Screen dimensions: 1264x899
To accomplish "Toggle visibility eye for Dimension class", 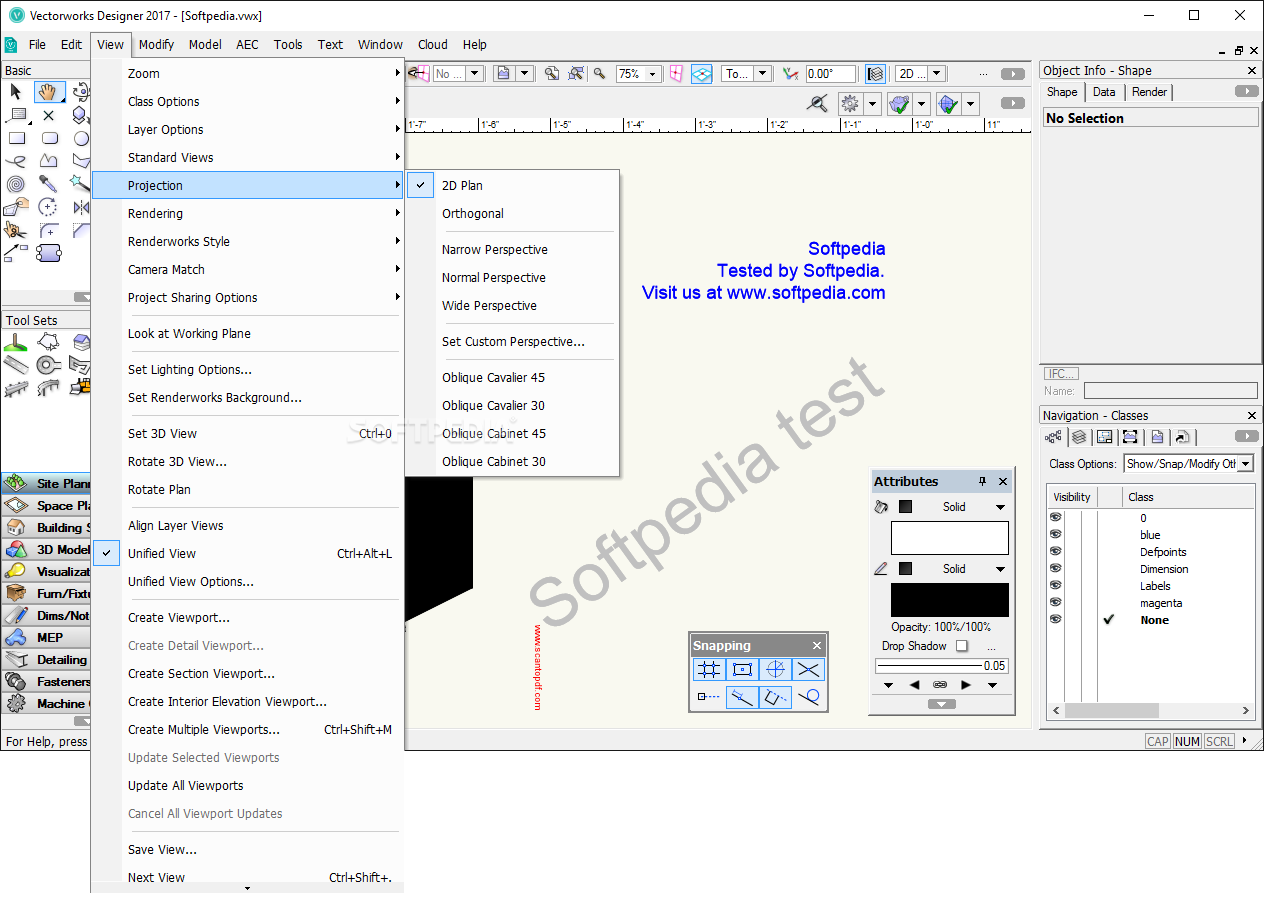I will tap(1055, 569).
